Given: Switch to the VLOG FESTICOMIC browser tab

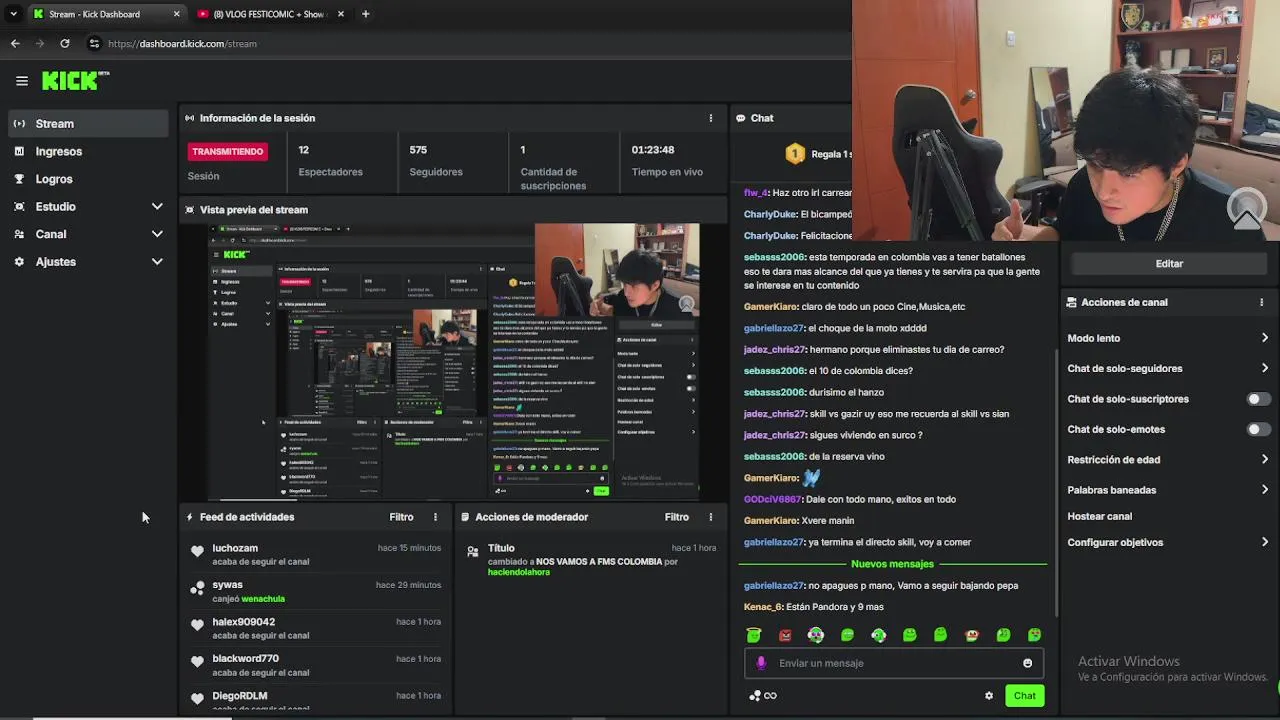Looking at the screenshot, I should (270, 14).
